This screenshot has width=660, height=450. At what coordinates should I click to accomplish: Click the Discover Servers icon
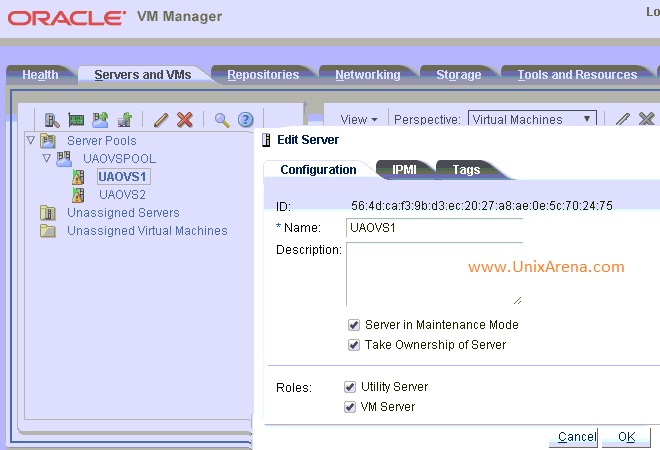[x=52, y=120]
